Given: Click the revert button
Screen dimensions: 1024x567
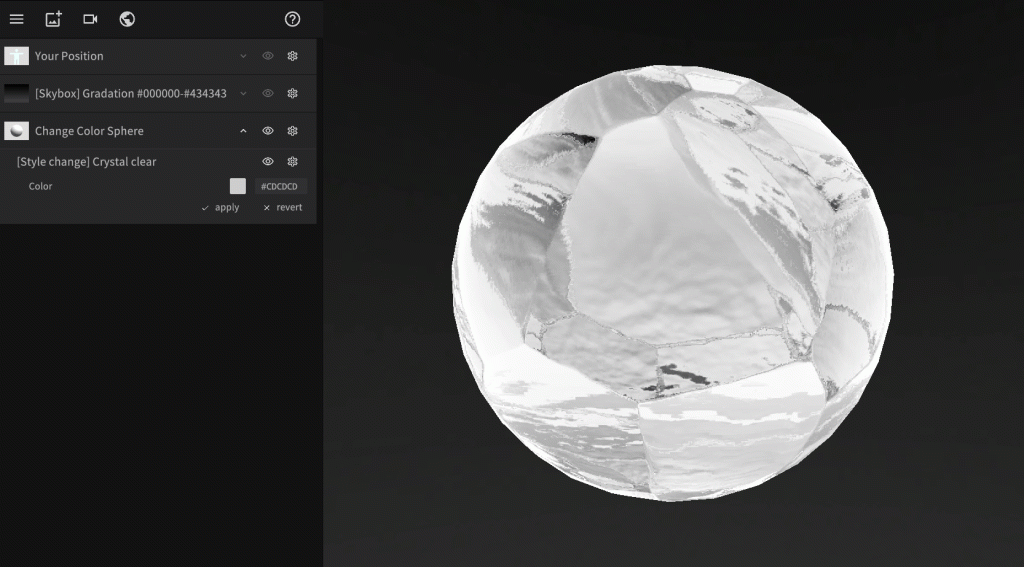Looking at the screenshot, I should pyautogui.click(x=282, y=208).
